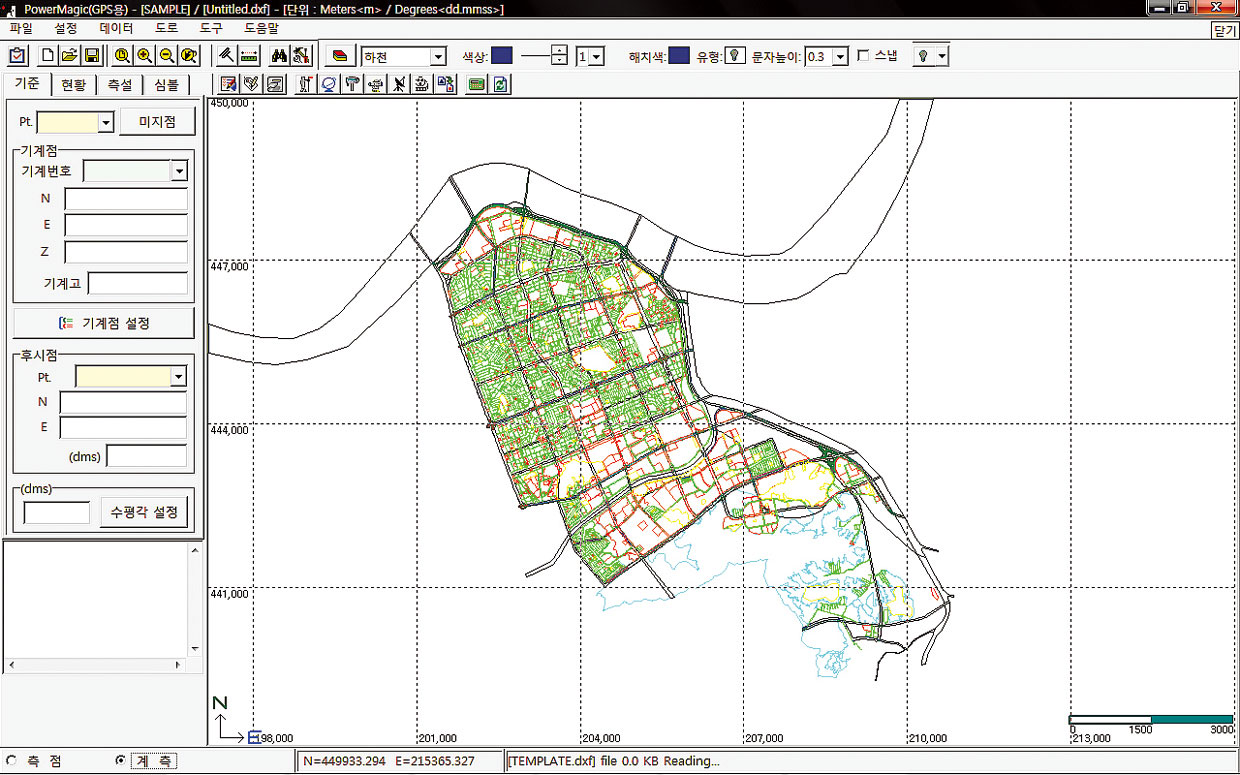Switch to the 현황 tab
Screen dimensions: 1240x775
pyautogui.click(x=73, y=85)
